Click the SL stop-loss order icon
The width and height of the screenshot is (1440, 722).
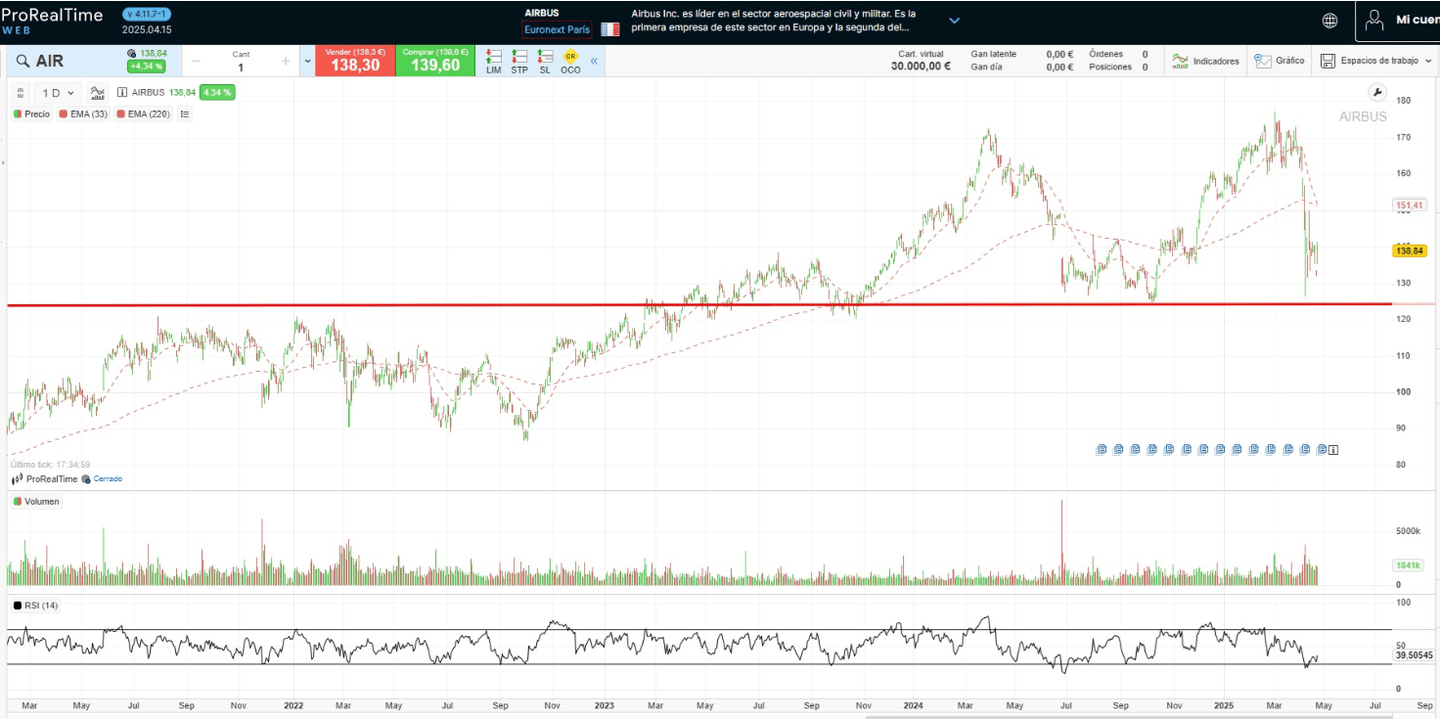point(545,60)
